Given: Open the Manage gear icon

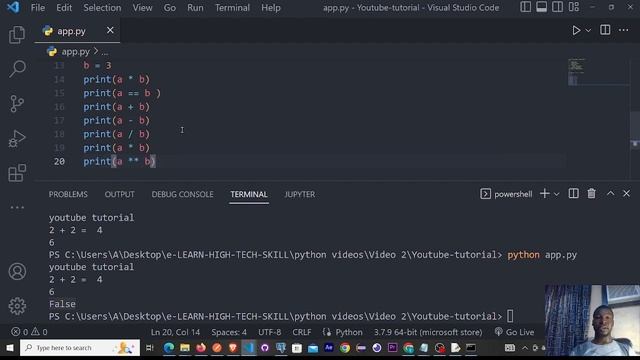Looking at the screenshot, I should [x=17, y=306].
